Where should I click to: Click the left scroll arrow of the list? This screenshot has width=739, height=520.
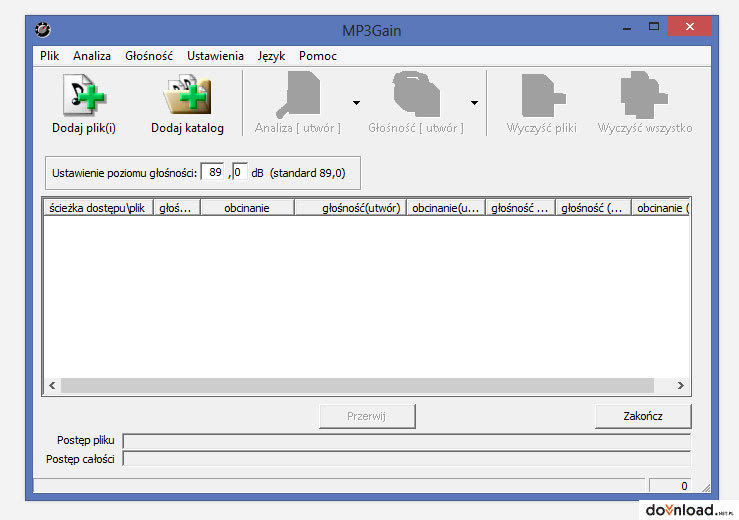(x=52, y=386)
